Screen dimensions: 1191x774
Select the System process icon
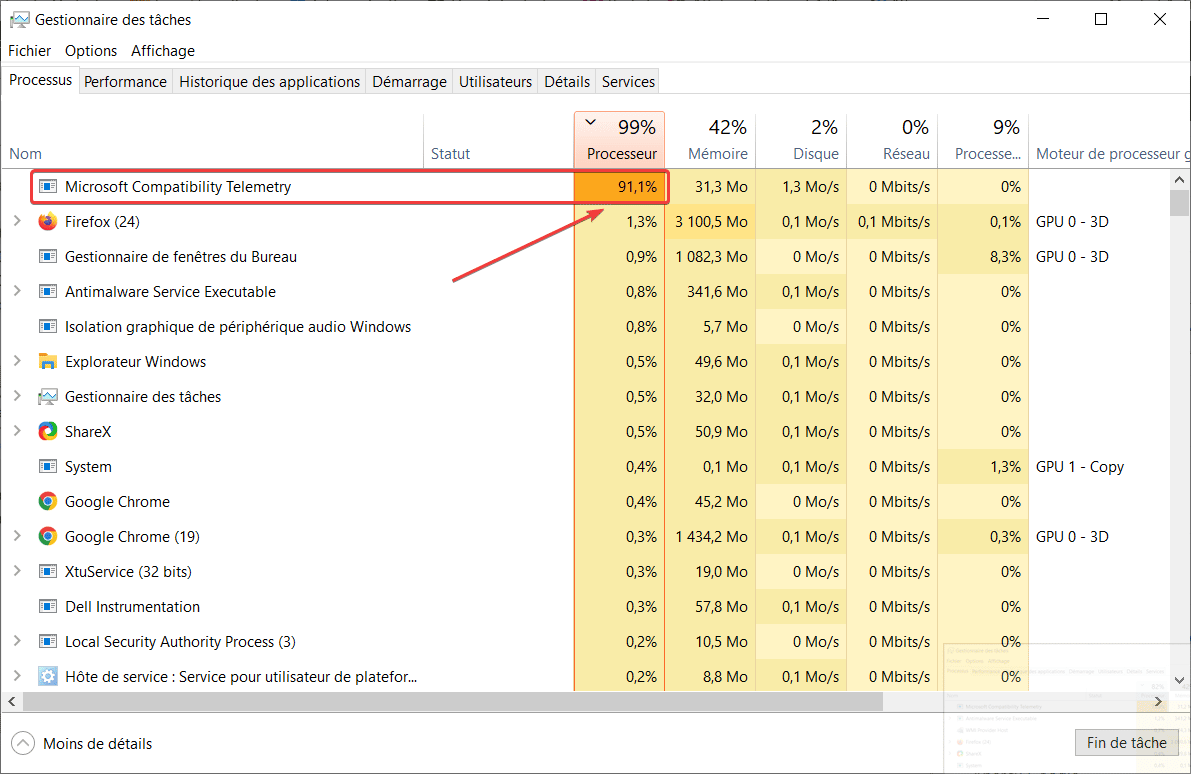(x=48, y=466)
